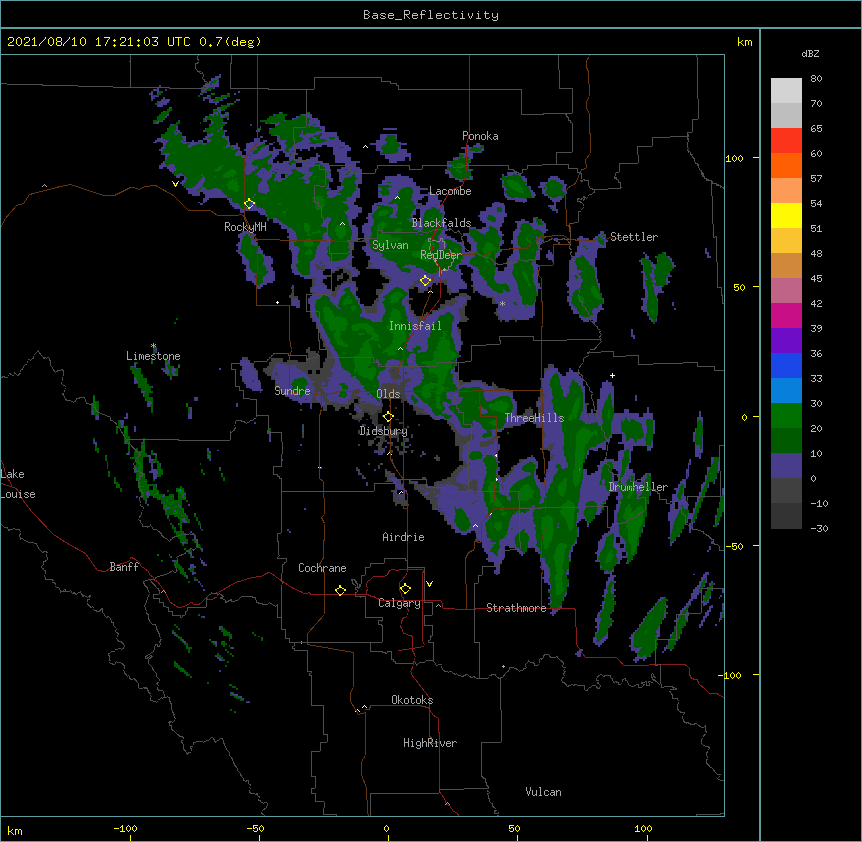Click the yellow diamond marker above RockyMH
Image resolution: width=862 pixels, height=842 pixels.
pyautogui.click(x=249, y=204)
